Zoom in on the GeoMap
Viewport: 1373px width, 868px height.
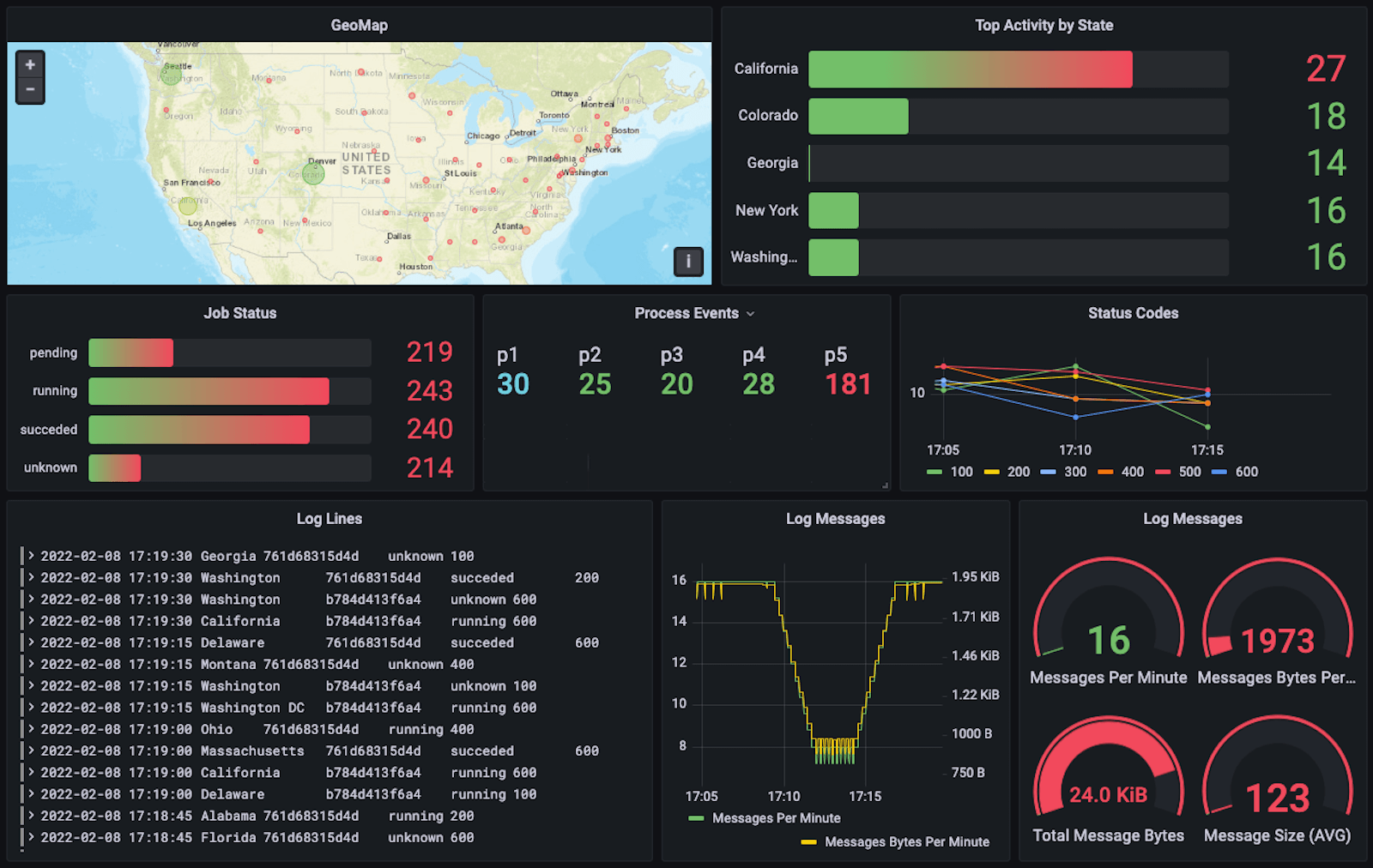(x=30, y=64)
